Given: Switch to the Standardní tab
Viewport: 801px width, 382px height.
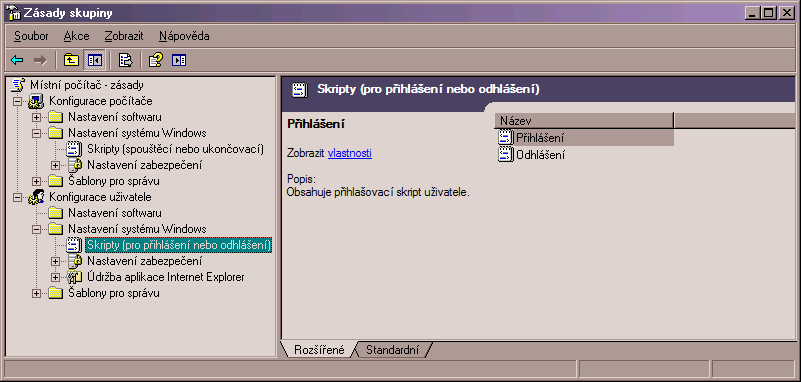Looking at the screenshot, I should [392, 350].
